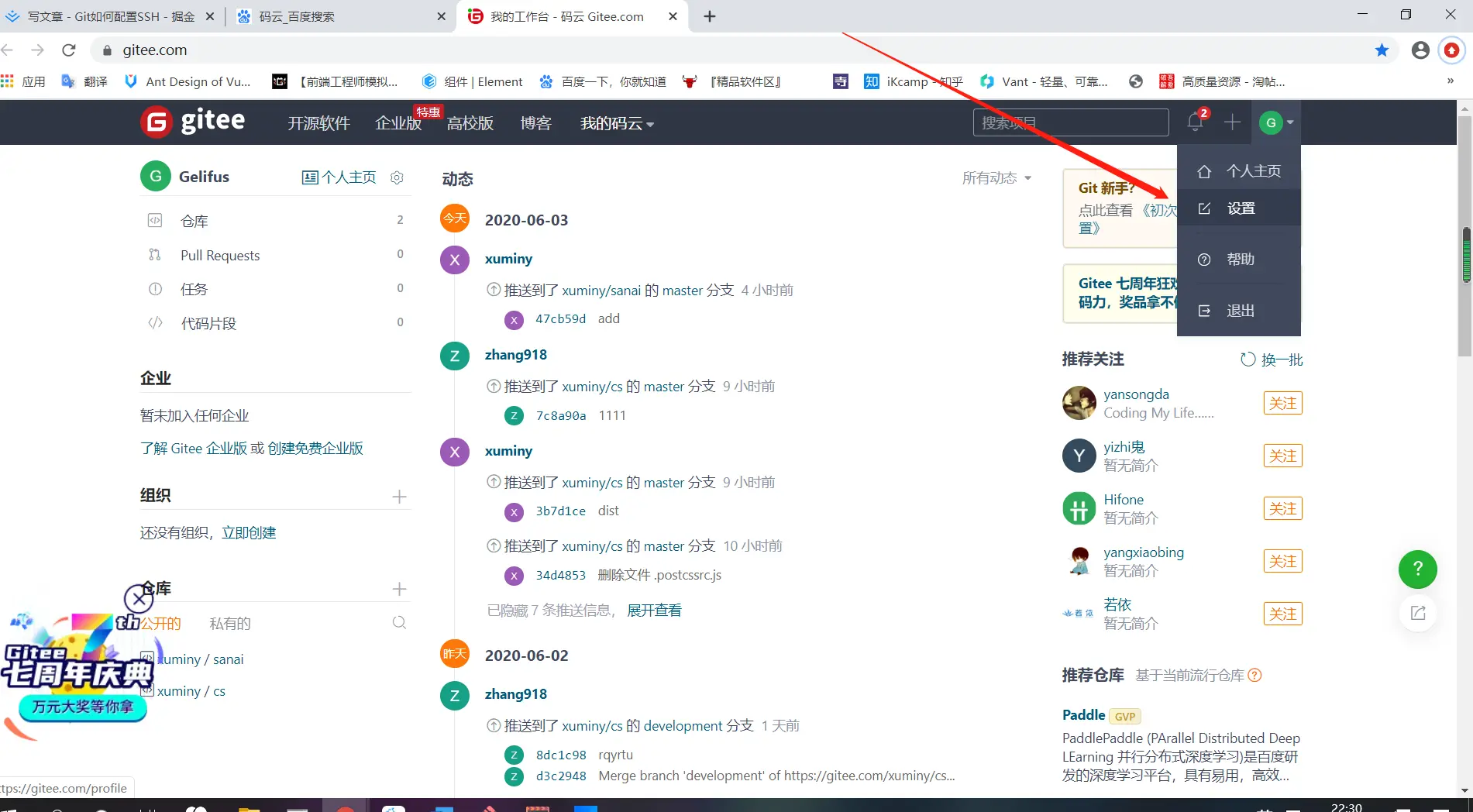Open the Chrome profile avatar icon
1473x812 pixels.
1420,50
